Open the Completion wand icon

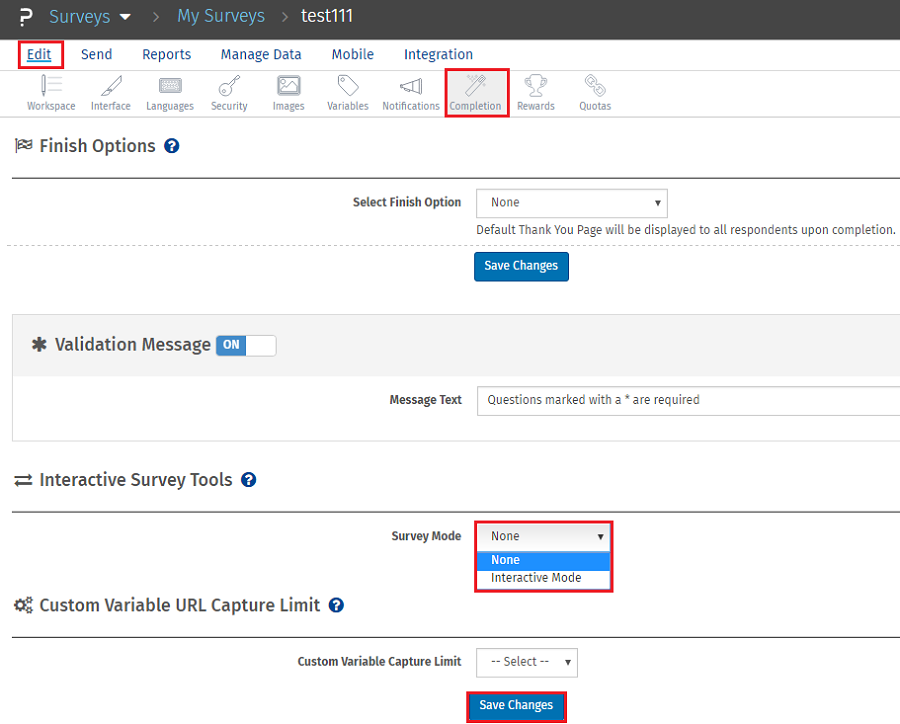[476, 93]
